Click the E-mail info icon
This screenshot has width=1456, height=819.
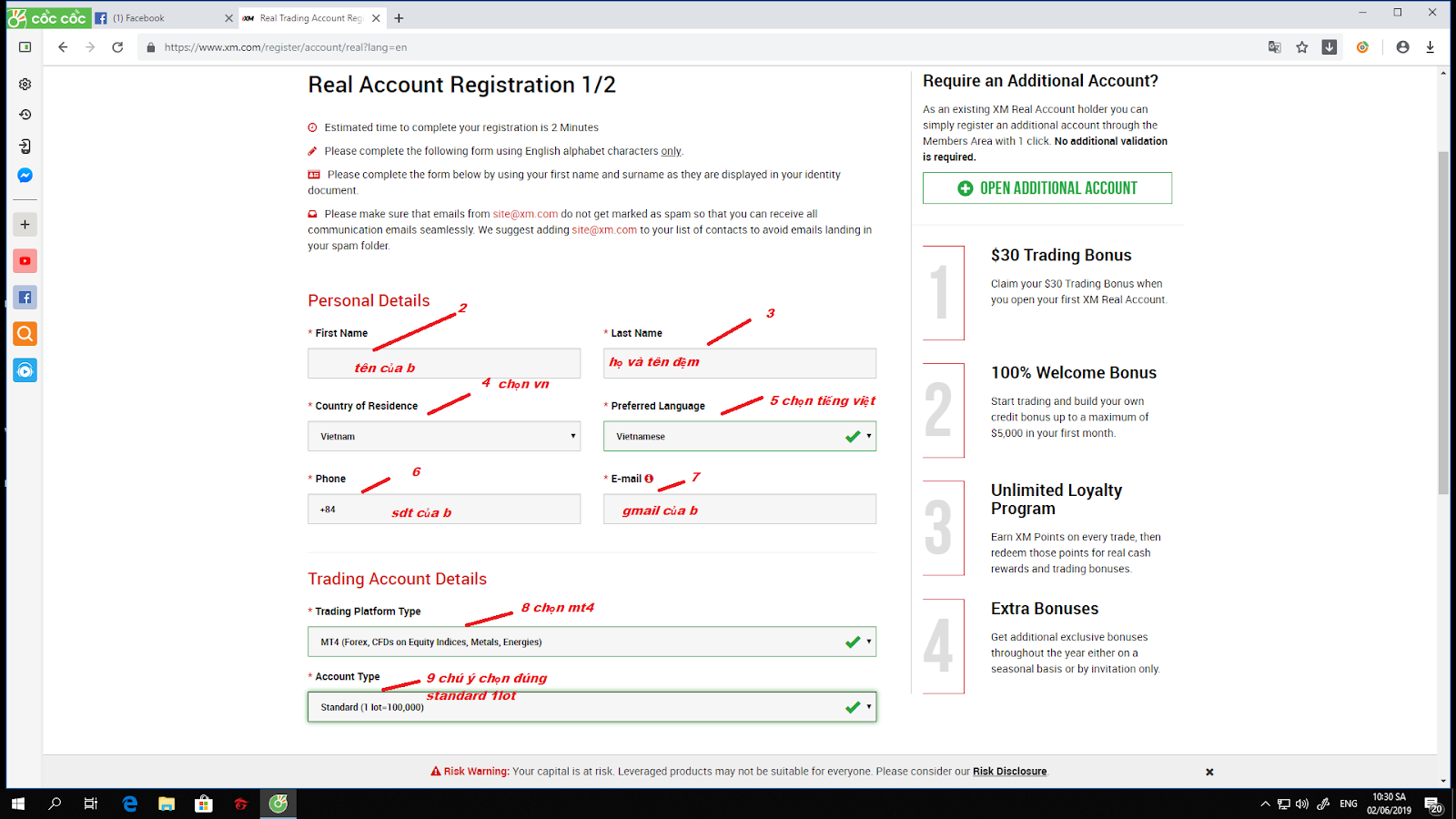pyautogui.click(x=649, y=479)
